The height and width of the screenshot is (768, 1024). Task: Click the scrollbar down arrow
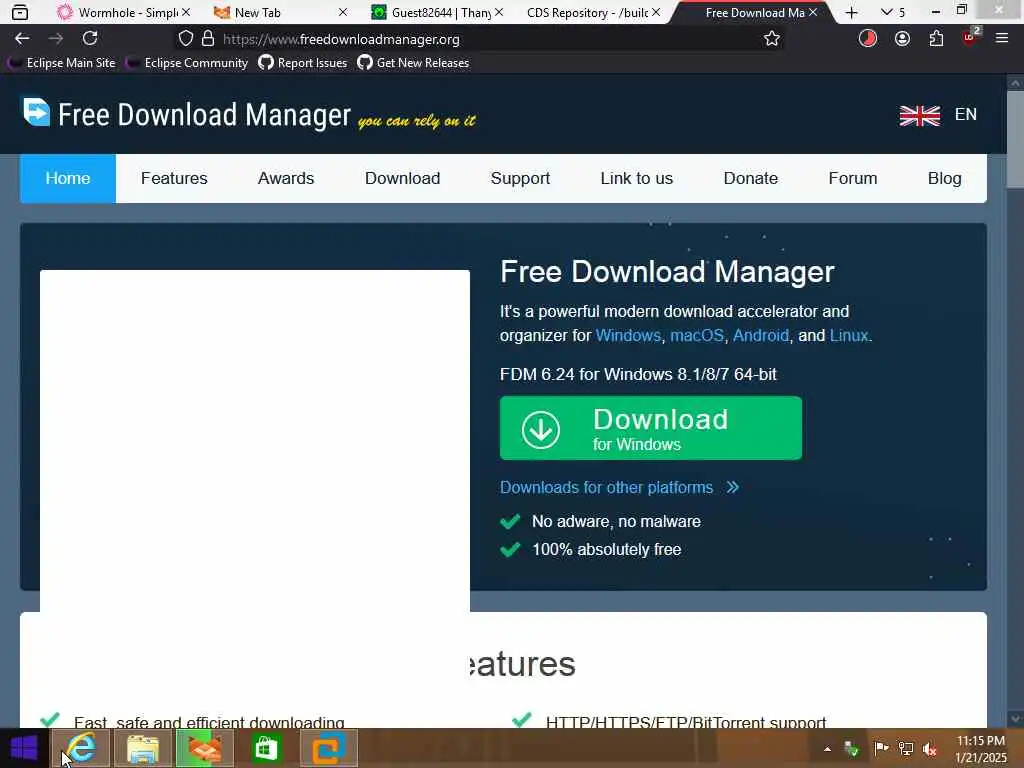(1016, 719)
